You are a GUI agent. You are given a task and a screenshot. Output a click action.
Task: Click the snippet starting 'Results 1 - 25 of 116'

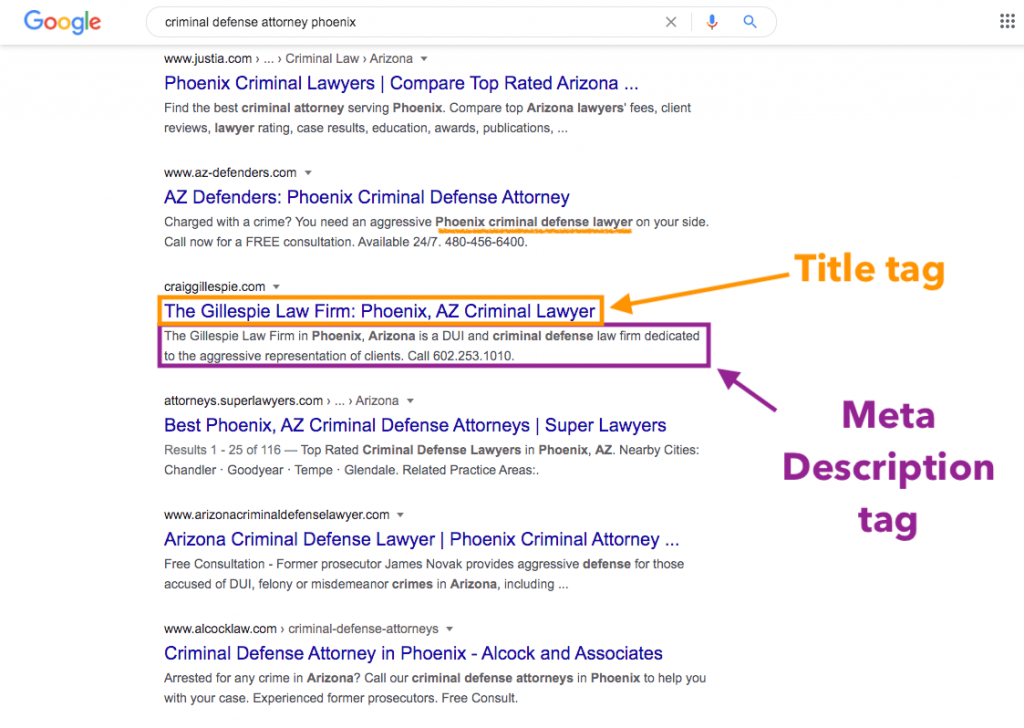tap(431, 460)
